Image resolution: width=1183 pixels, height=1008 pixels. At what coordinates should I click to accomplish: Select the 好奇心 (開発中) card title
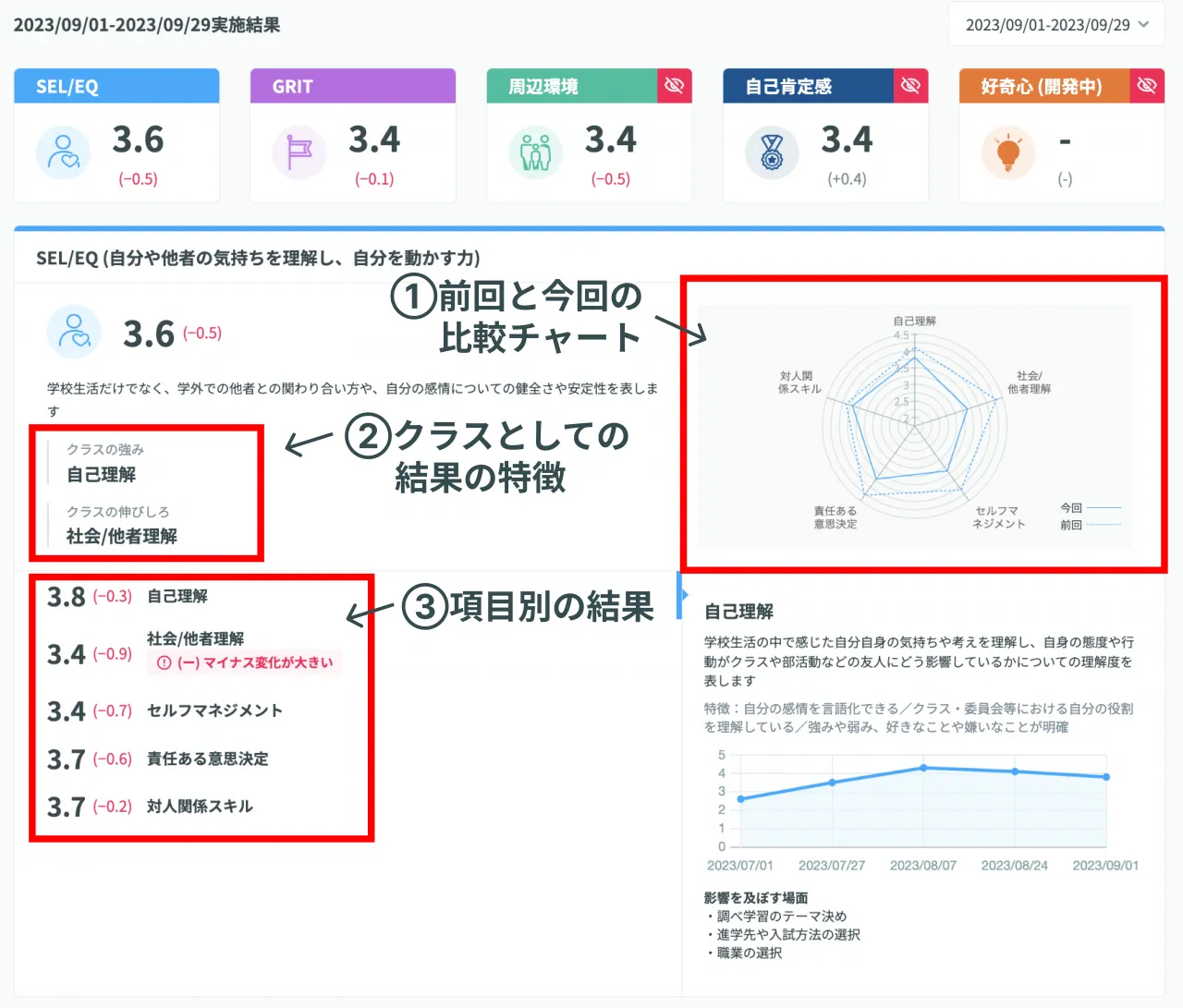[1042, 87]
